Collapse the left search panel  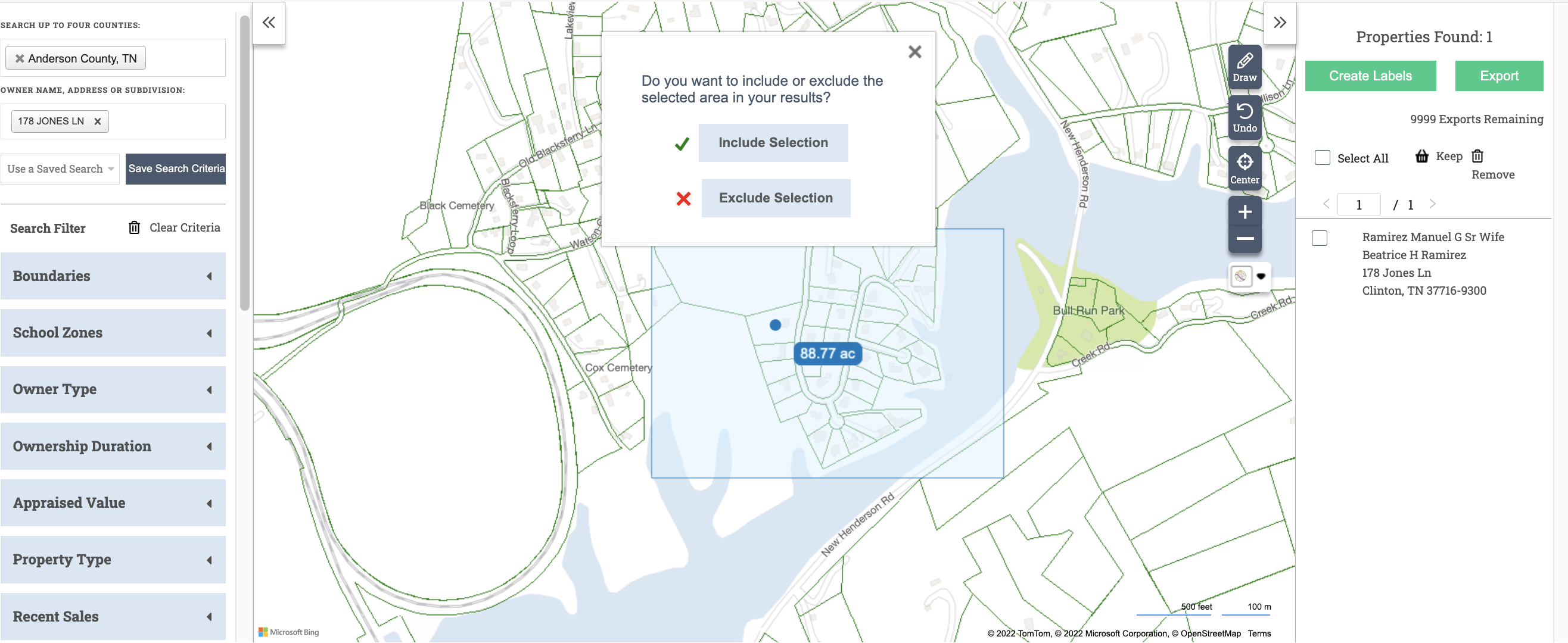click(269, 23)
